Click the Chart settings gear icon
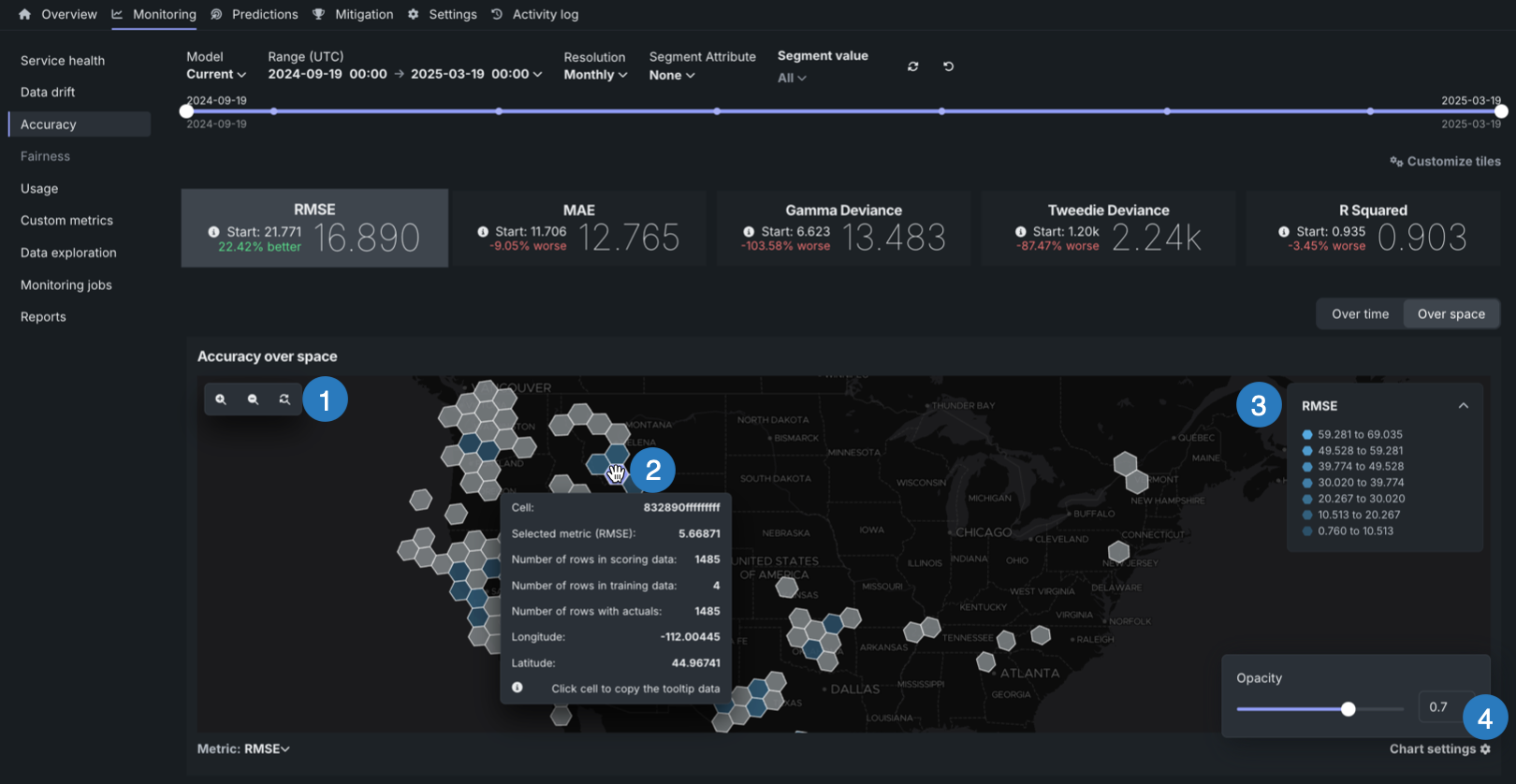The height and width of the screenshot is (784, 1516). [x=1485, y=749]
